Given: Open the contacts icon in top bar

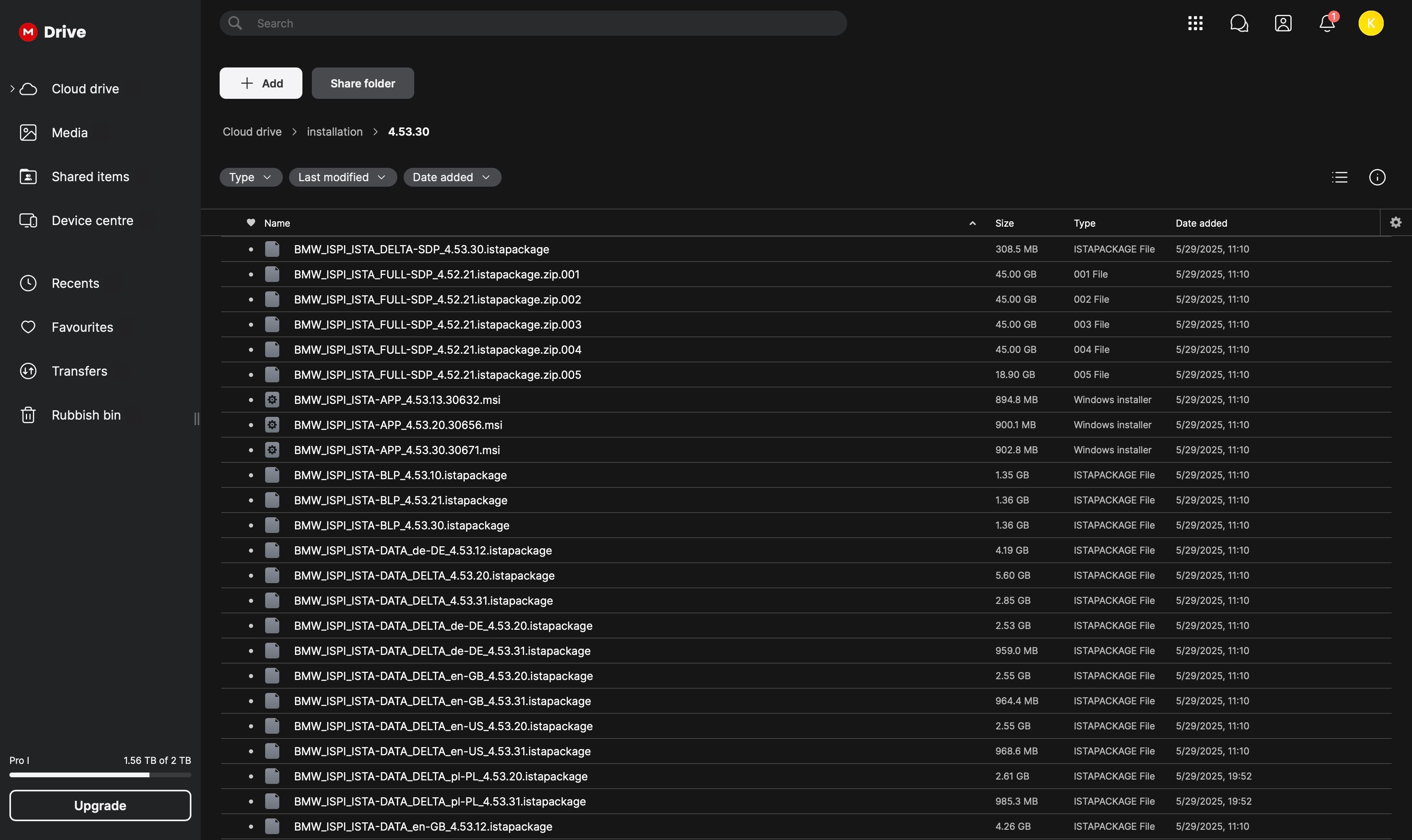Looking at the screenshot, I should pyautogui.click(x=1283, y=23).
